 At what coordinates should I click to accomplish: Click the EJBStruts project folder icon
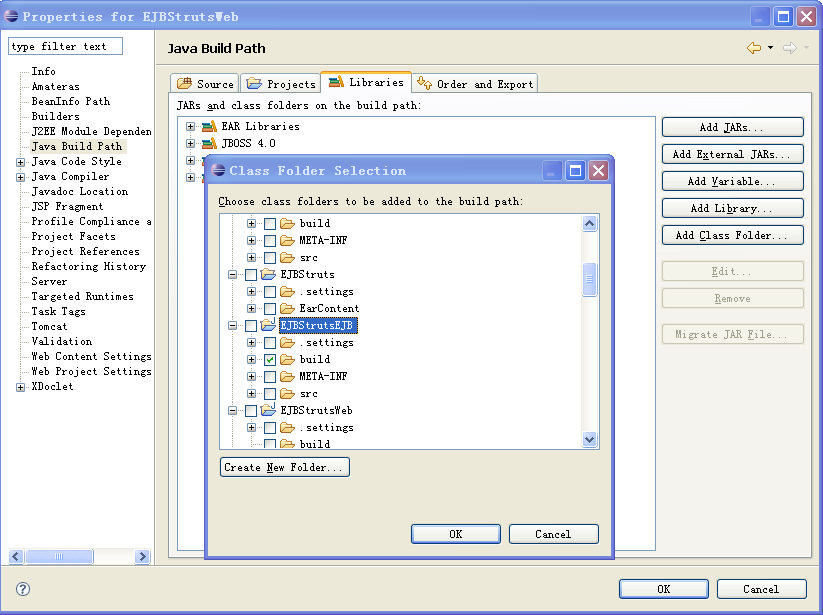pyautogui.click(x=268, y=274)
